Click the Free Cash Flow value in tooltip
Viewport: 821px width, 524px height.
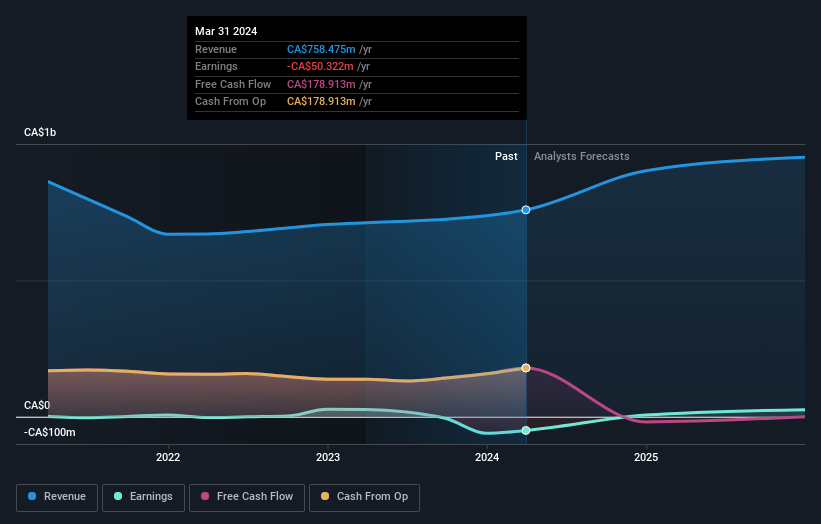[x=321, y=84]
